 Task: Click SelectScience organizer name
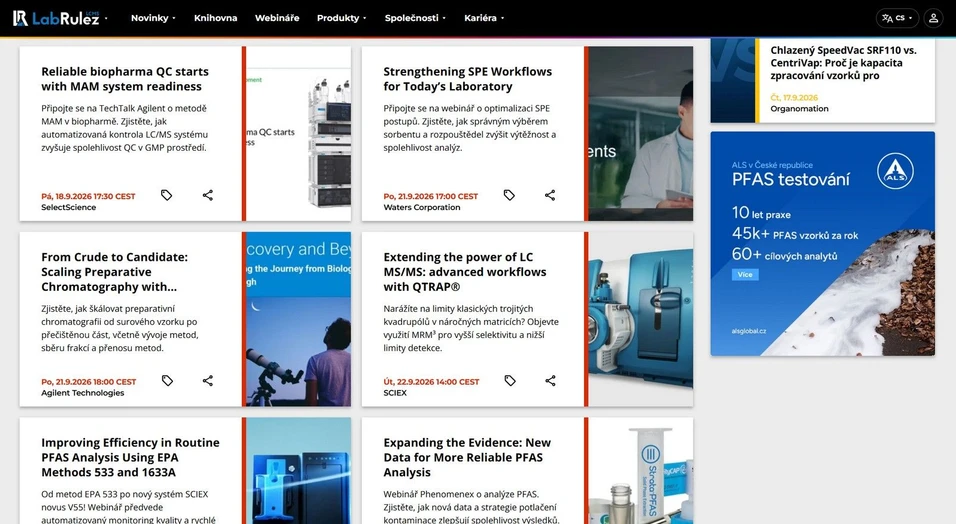[68, 207]
